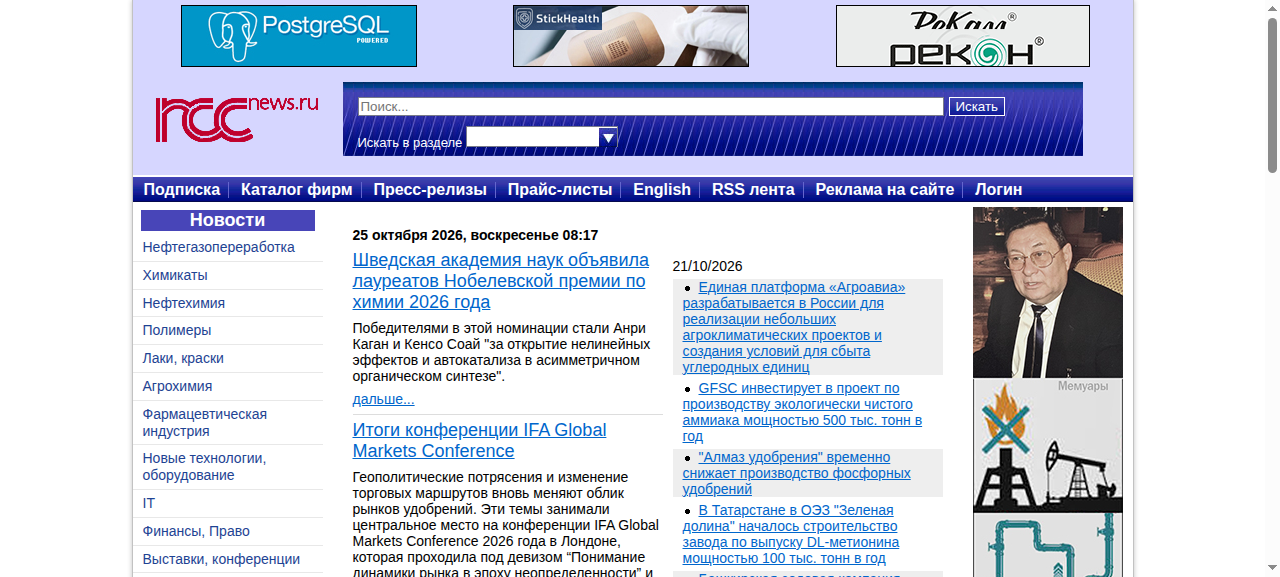Open the Татарстан DL-метионин plant link
This screenshot has height=577, width=1280.
[791, 534]
